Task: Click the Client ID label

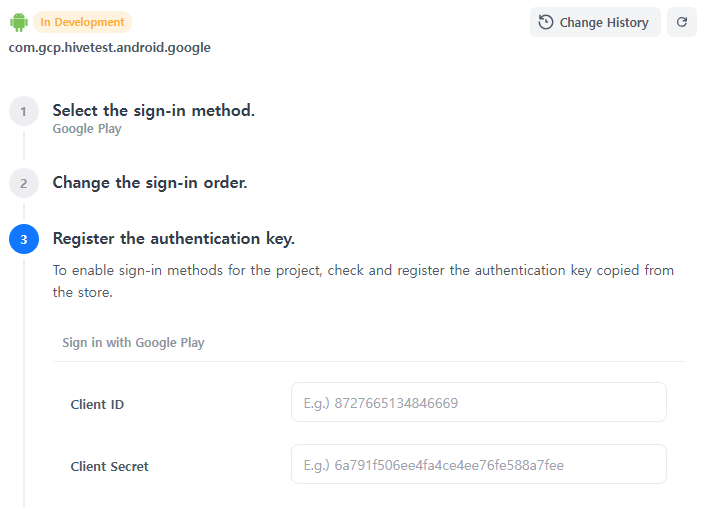Action: click(97, 404)
